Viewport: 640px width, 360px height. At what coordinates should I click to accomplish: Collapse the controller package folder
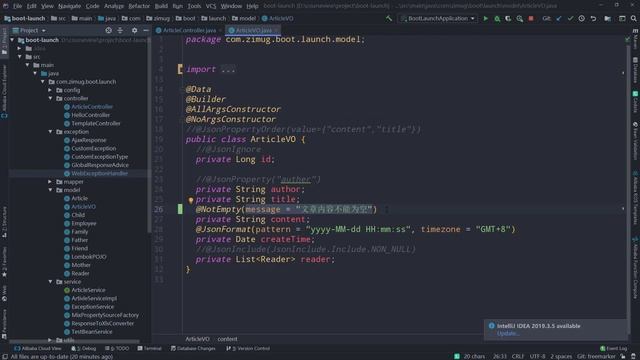51,98
